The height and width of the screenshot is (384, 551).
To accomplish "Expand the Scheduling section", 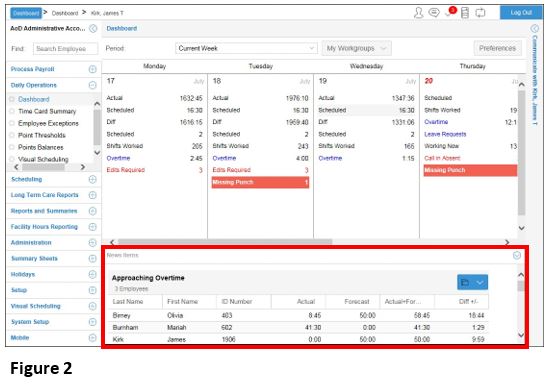I will pos(92,180).
